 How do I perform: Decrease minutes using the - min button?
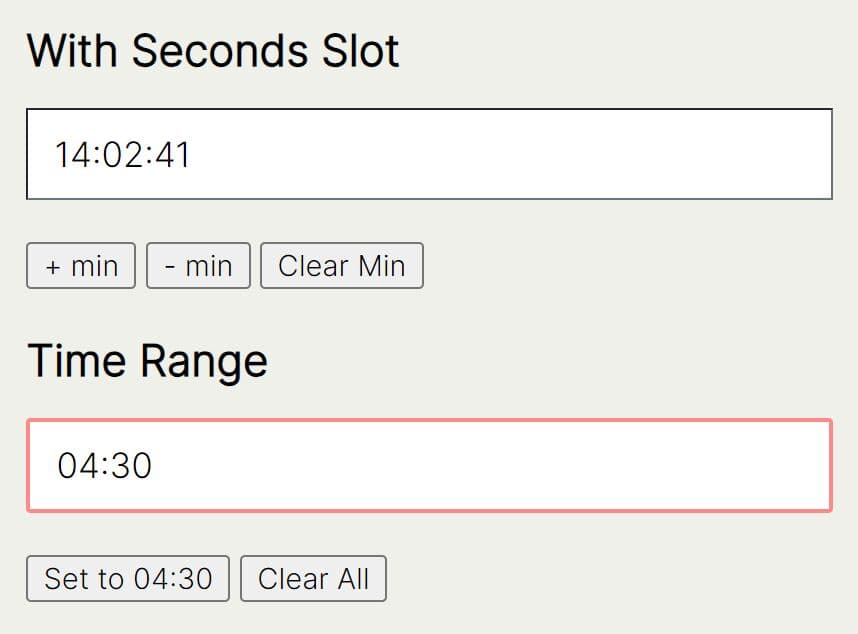(197, 265)
